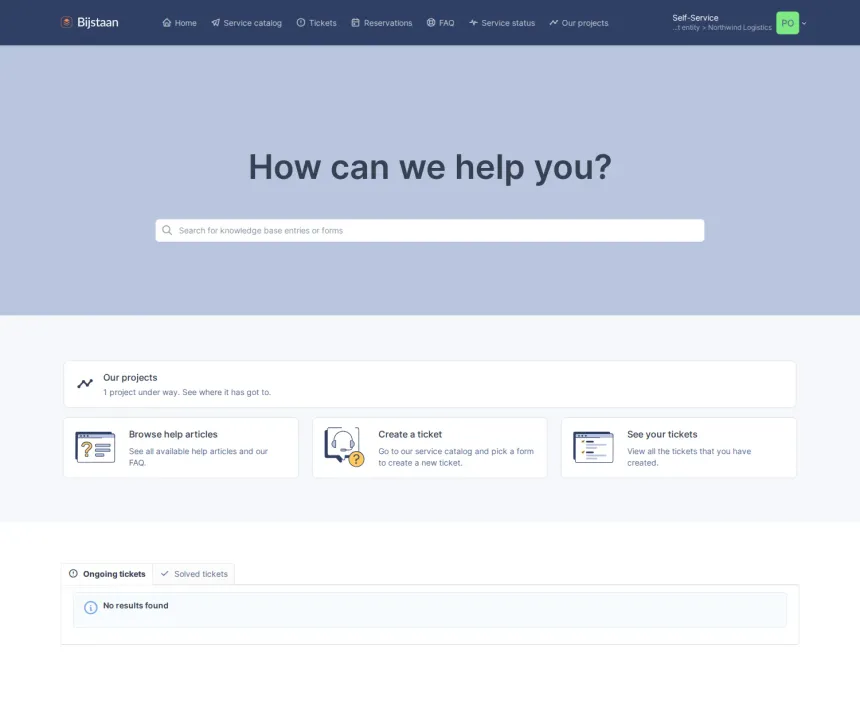Switch to the Solved tickets tab
This screenshot has height=711, width=860.
coord(194,574)
